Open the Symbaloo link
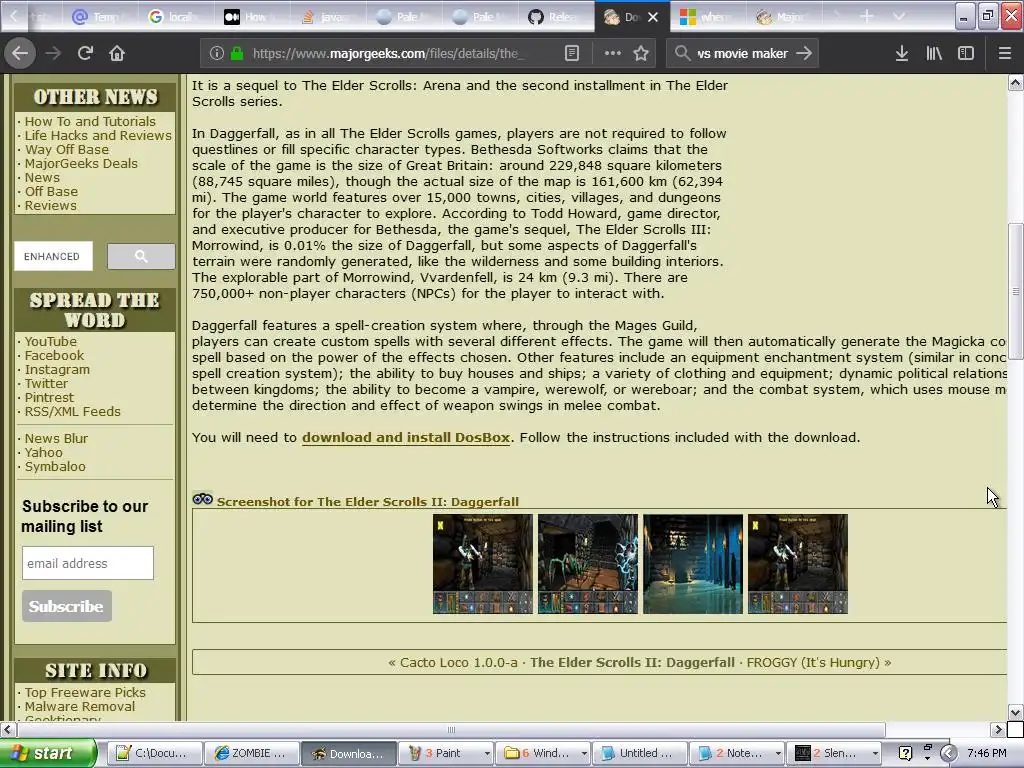Screen dimensions: 1024x768 tap(55, 466)
